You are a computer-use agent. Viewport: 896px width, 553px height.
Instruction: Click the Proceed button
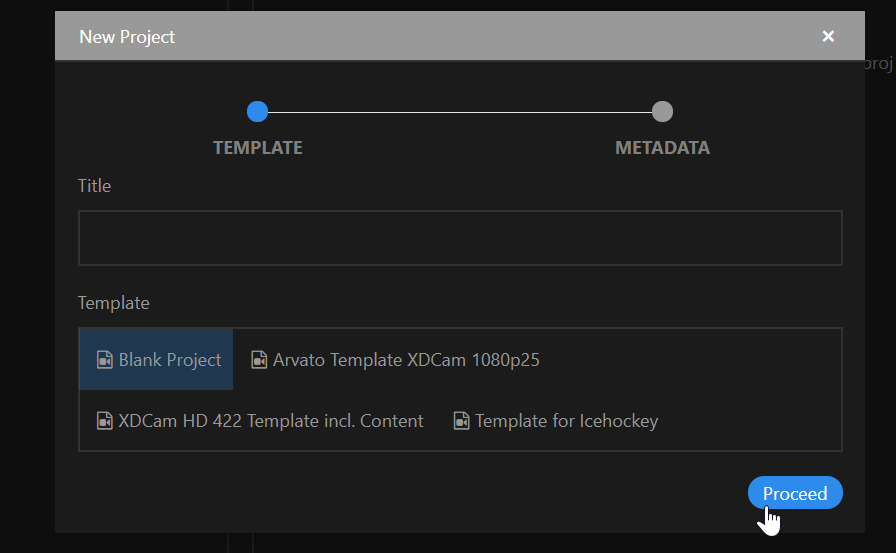[795, 492]
